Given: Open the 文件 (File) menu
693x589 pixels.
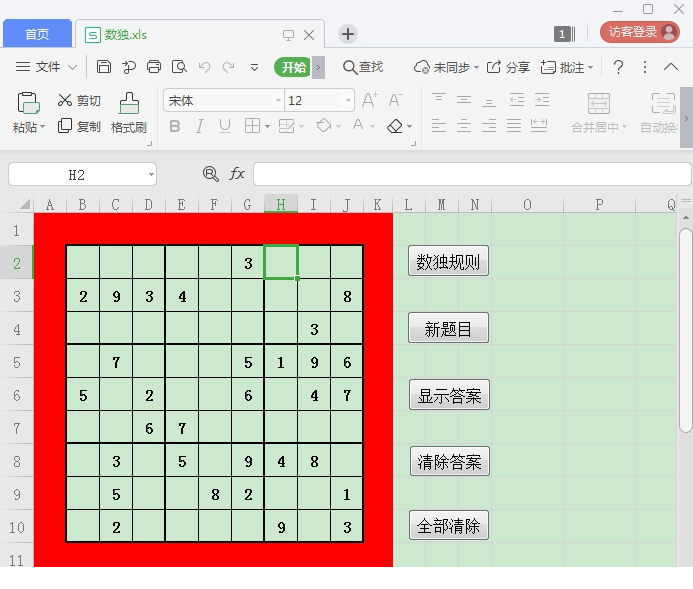Looking at the screenshot, I should pos(46,67).
